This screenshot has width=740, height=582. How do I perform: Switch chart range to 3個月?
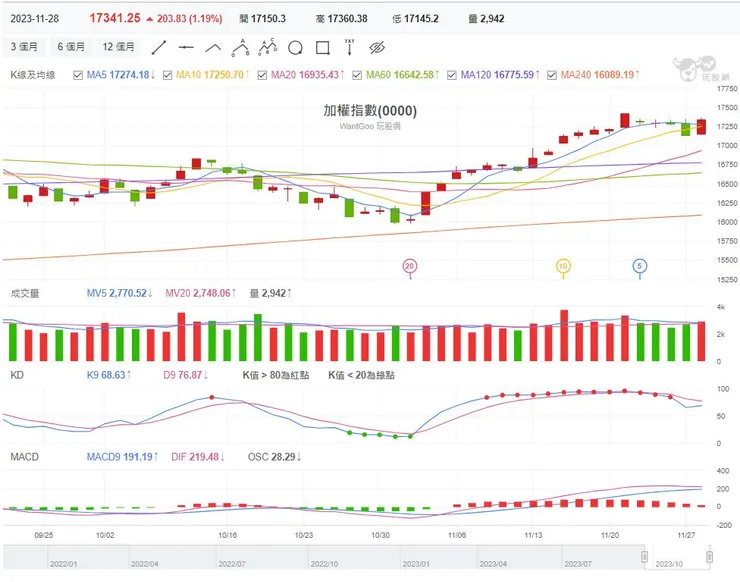pyautogui.click(x=24, y=47)
